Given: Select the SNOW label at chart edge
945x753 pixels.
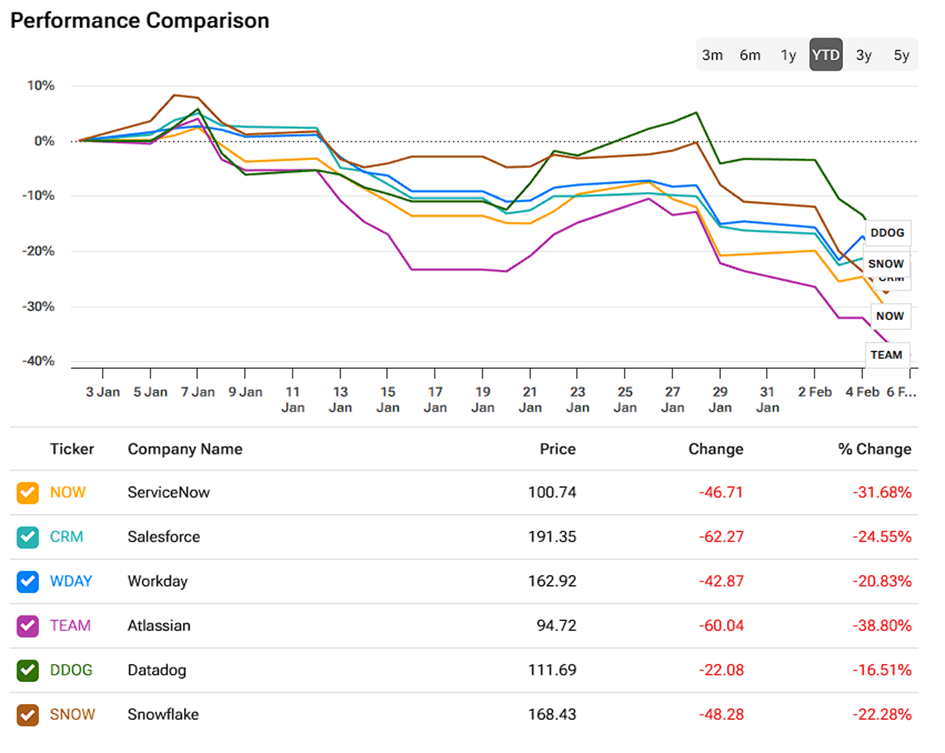Looking at the screenshot, I should click(886, 263).
